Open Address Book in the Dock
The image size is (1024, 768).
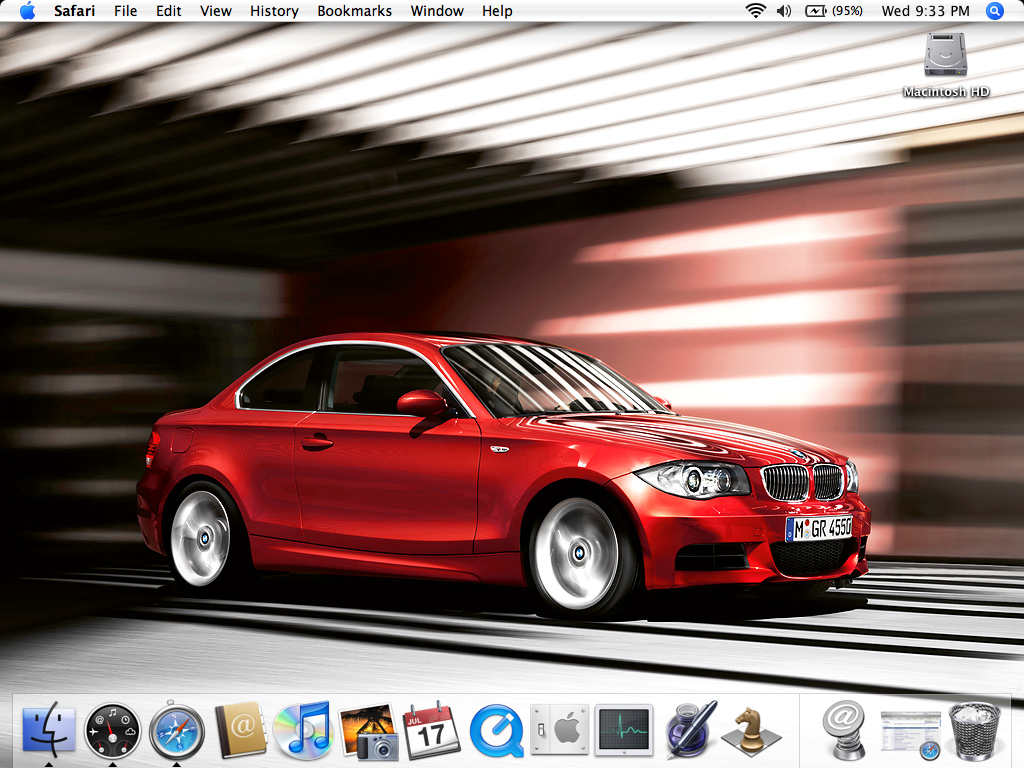pos(241,729)
